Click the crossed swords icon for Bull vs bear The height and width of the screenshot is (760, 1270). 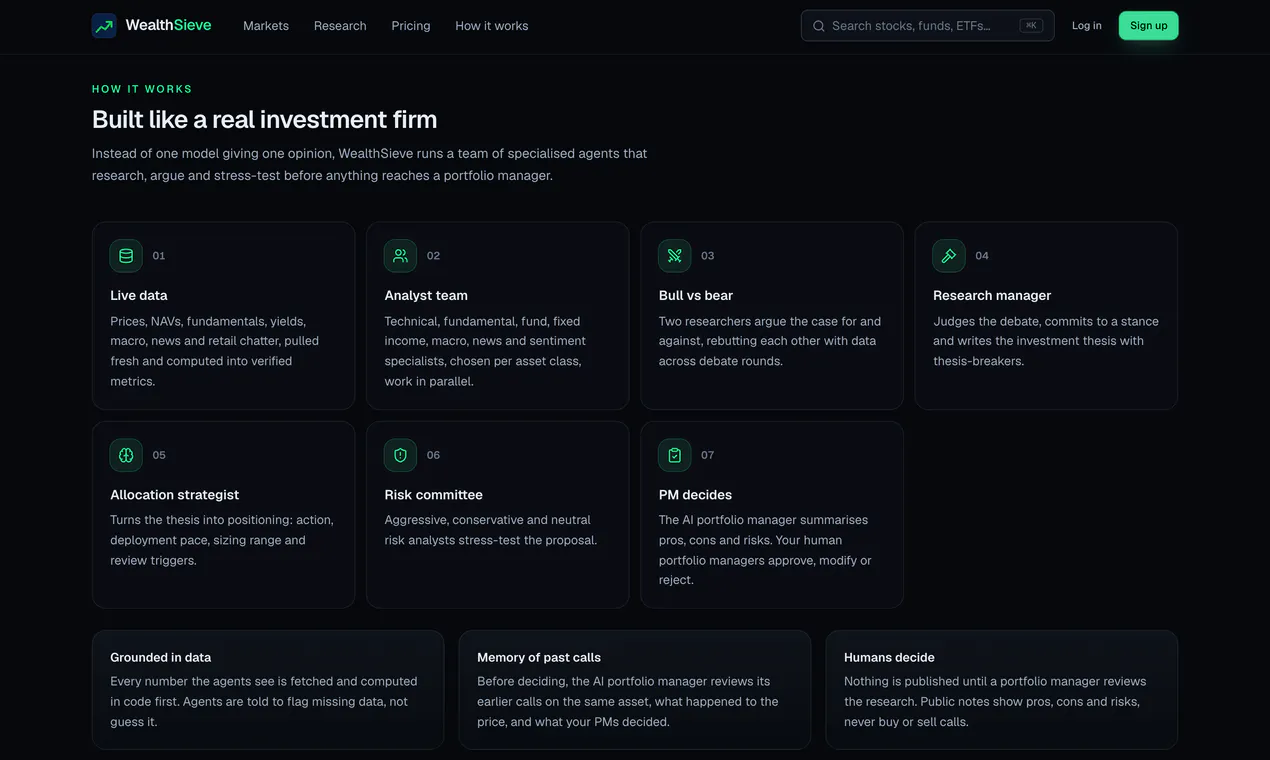(675, 256)
